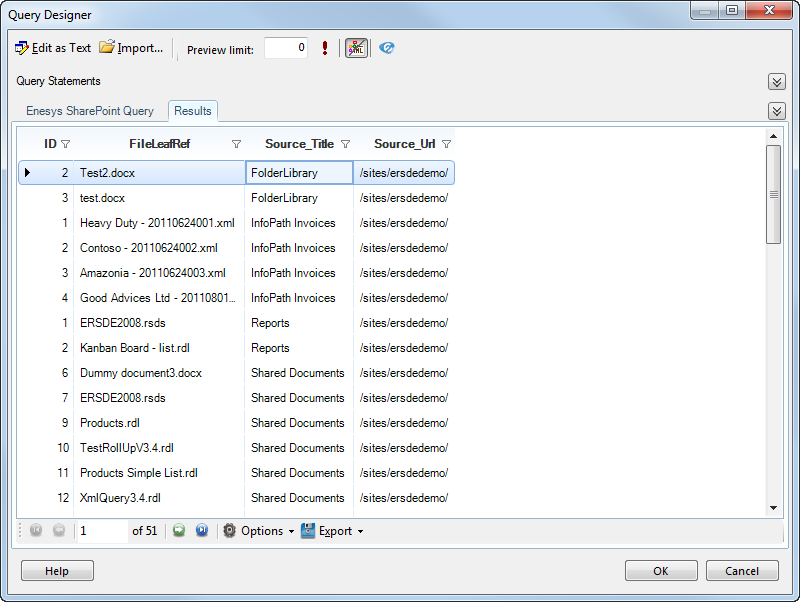Run query with red exclamation icon
The width and height of the screenshot is (800, 602).
pos(325,48)
